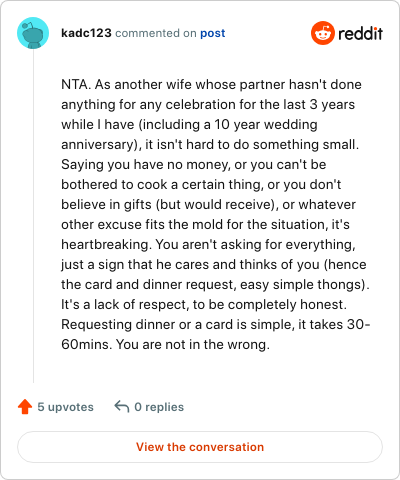This screenshot has width=400, height=480.
Task: Open the kadc123 username profile link
Action: [86, 33]
